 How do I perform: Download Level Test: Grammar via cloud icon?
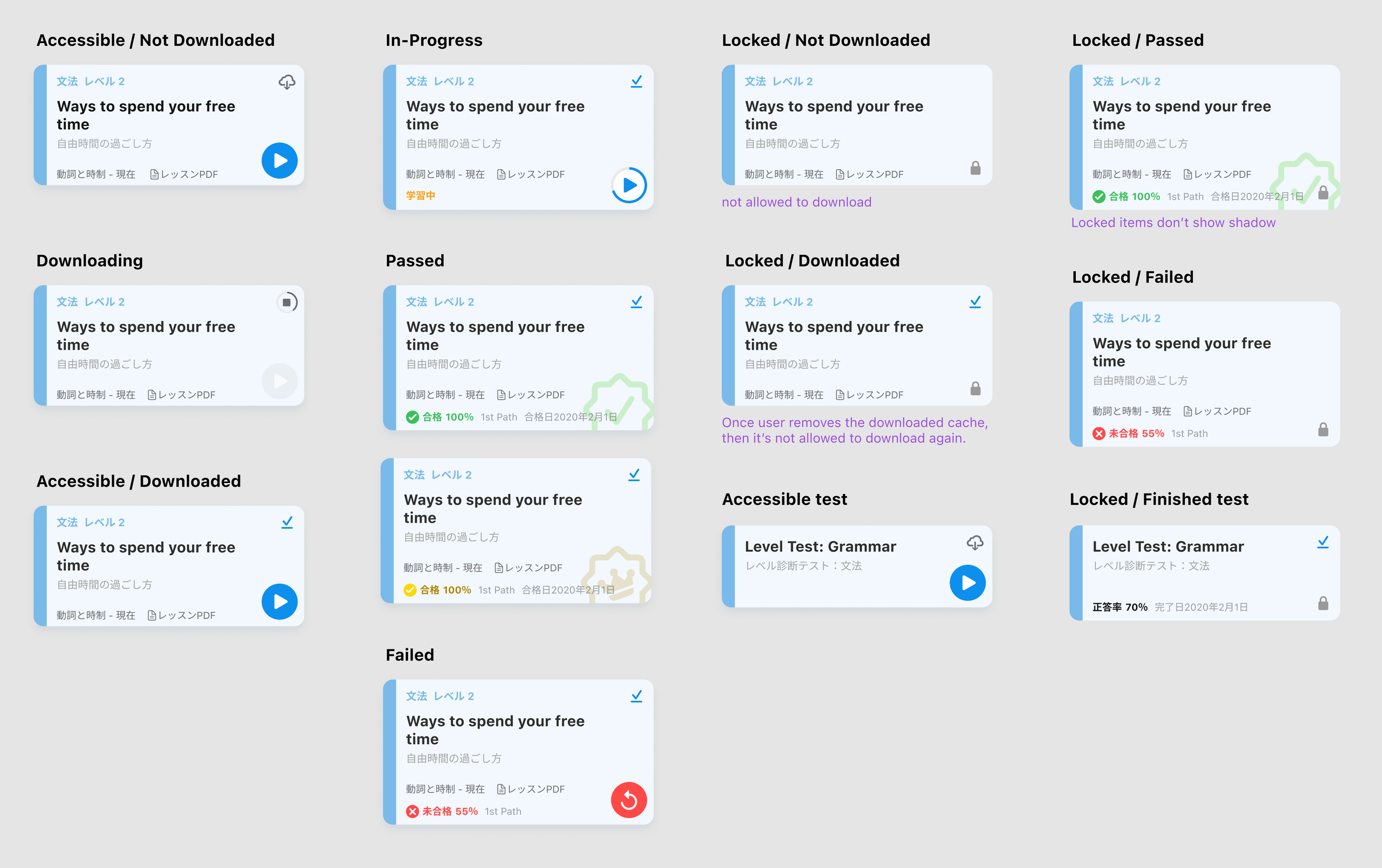tap(975, 543)
